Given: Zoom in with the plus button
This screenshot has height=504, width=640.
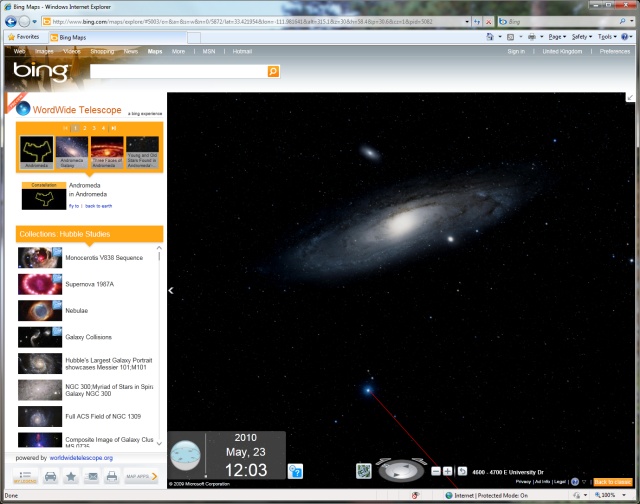Looking at the screenshot, I should pos(447,471).
